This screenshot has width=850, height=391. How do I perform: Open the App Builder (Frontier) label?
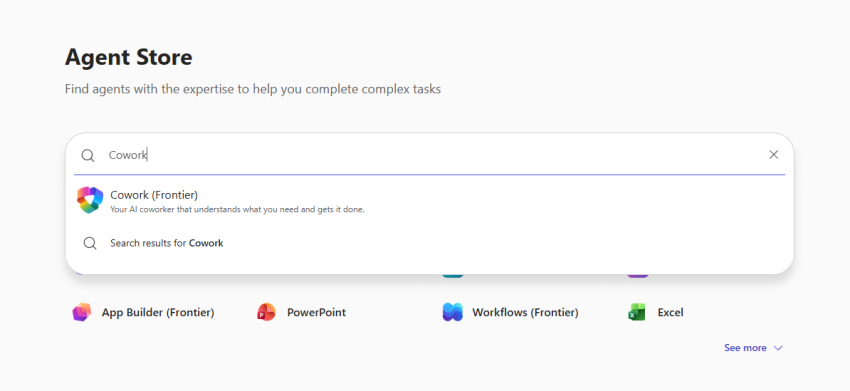pos(158,312)
